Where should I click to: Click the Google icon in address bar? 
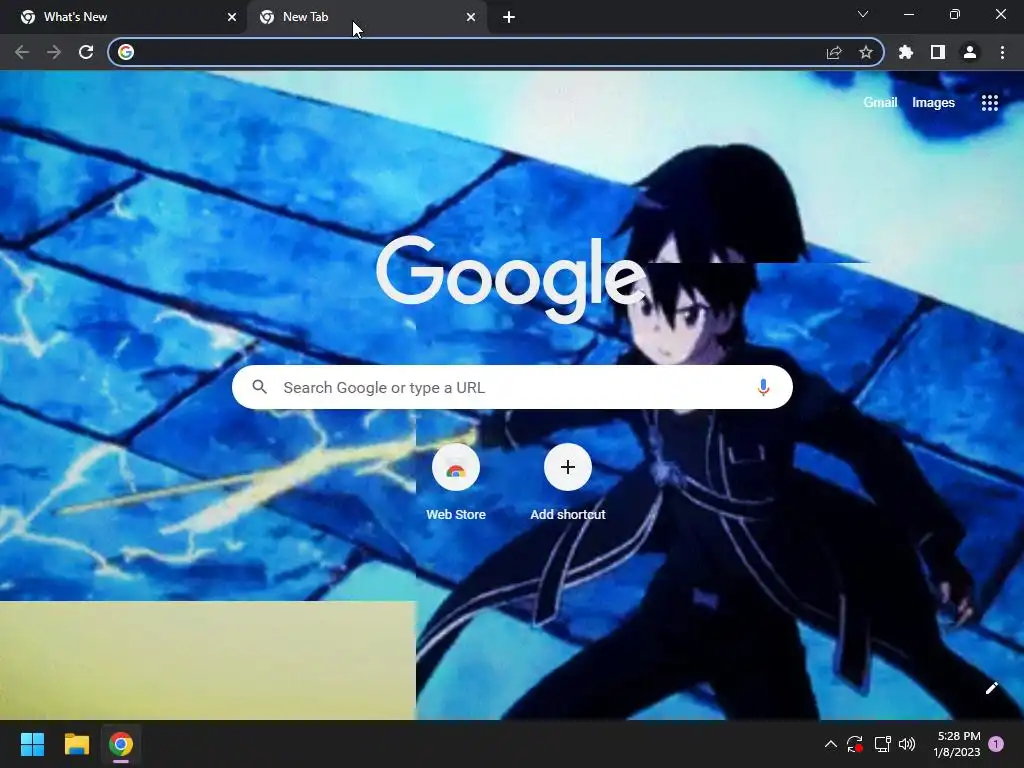126,52
